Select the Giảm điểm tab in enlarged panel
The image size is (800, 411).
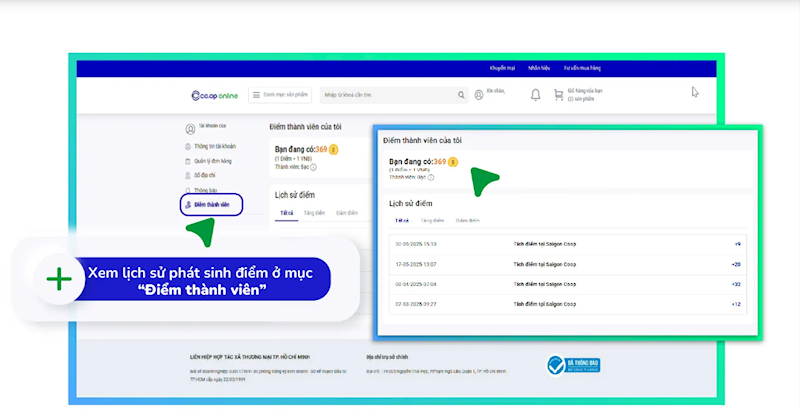pyautogui.click(x=467, y=221)
